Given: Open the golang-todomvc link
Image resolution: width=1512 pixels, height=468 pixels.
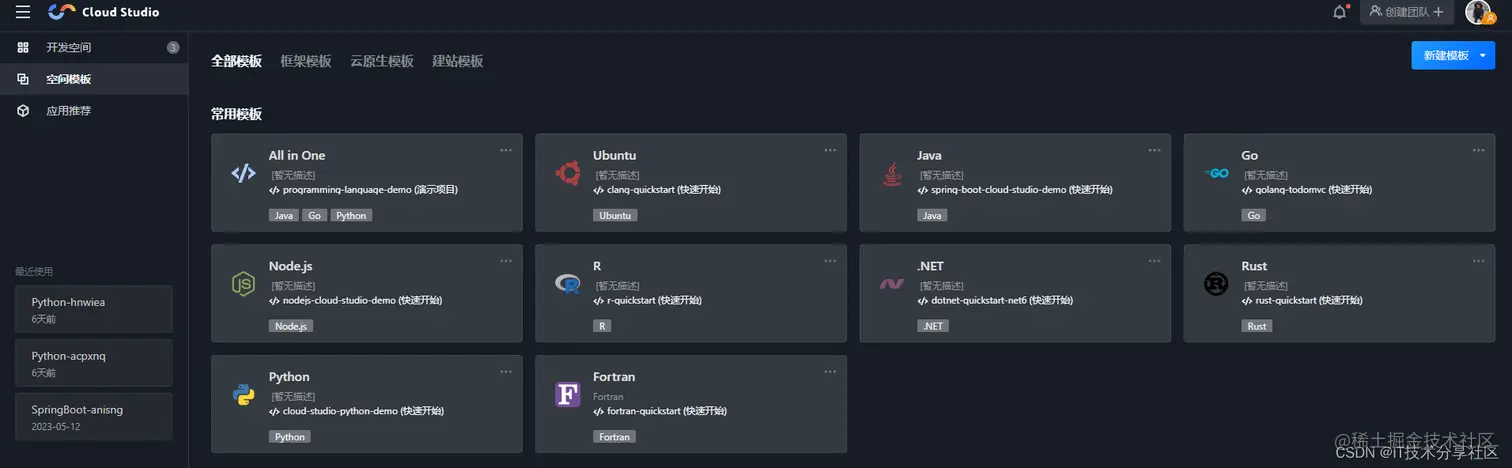Looking at the screenshot, I should click(1306, 189).
